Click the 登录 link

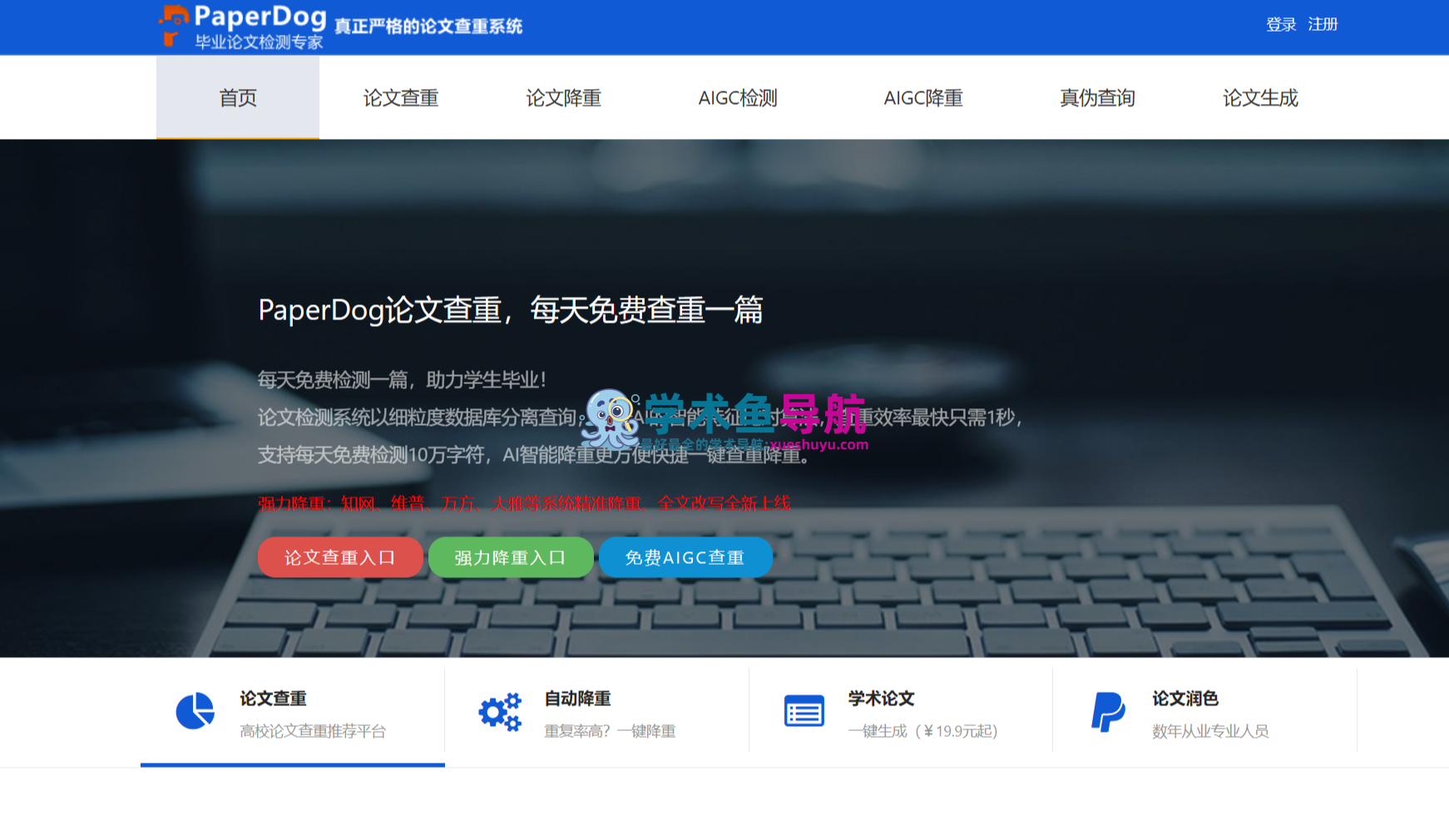[x=1281, y=24]
